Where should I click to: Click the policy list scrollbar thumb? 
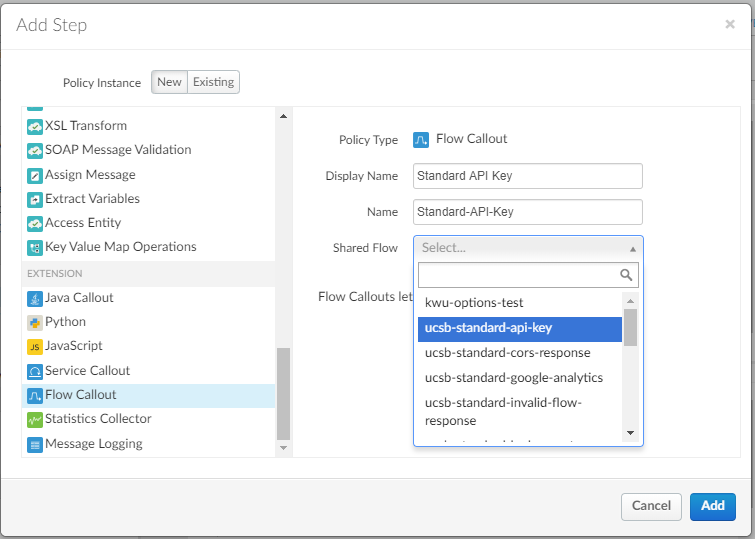click(x=283, y=394)
